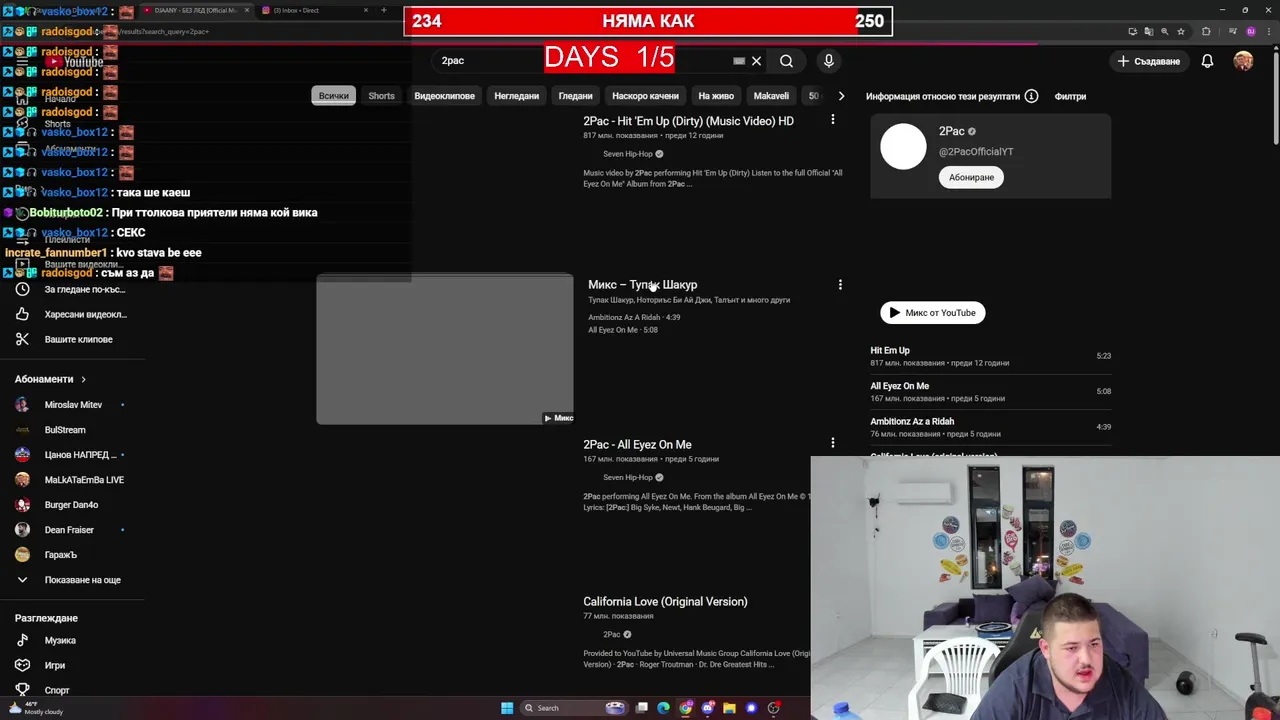The height and width of the screenshot is (720, 1280).
Task: Show more filter chips with right arrow
Action: [841, 96]
